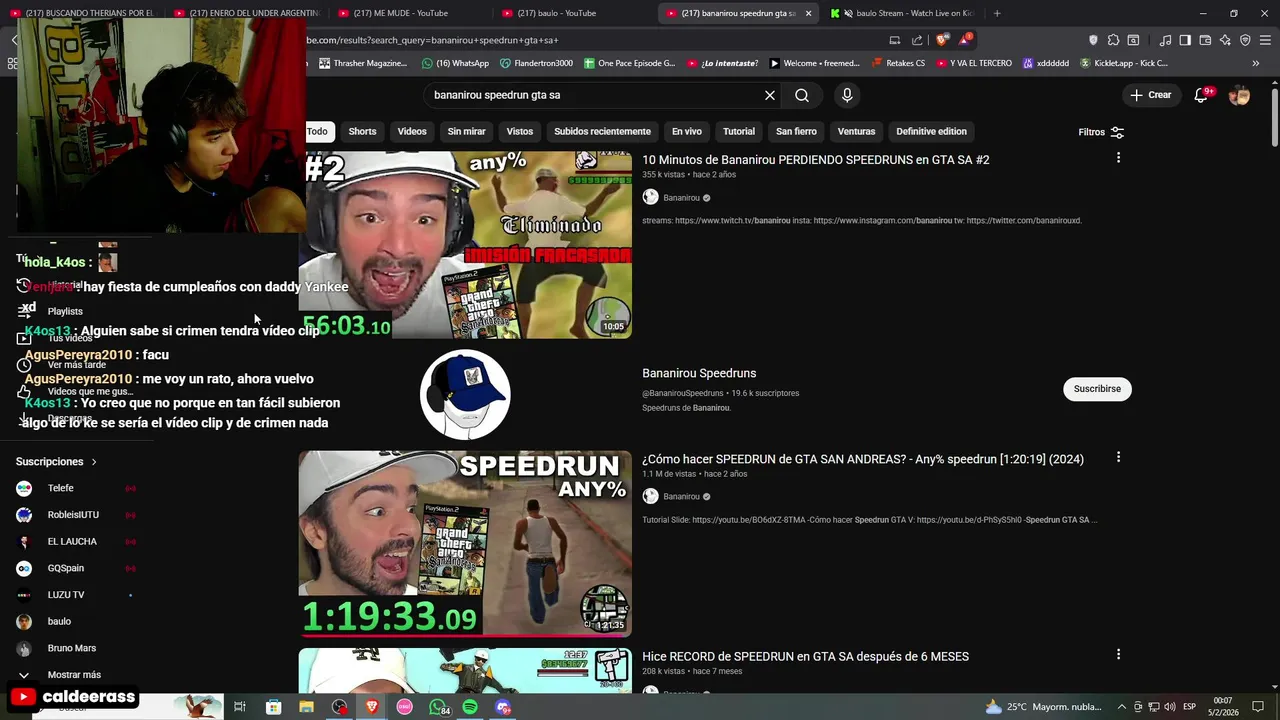This screenshot has width=1280, height=720.
Task: Open the Brave hamburger main menu
Action: point(1265,40)
